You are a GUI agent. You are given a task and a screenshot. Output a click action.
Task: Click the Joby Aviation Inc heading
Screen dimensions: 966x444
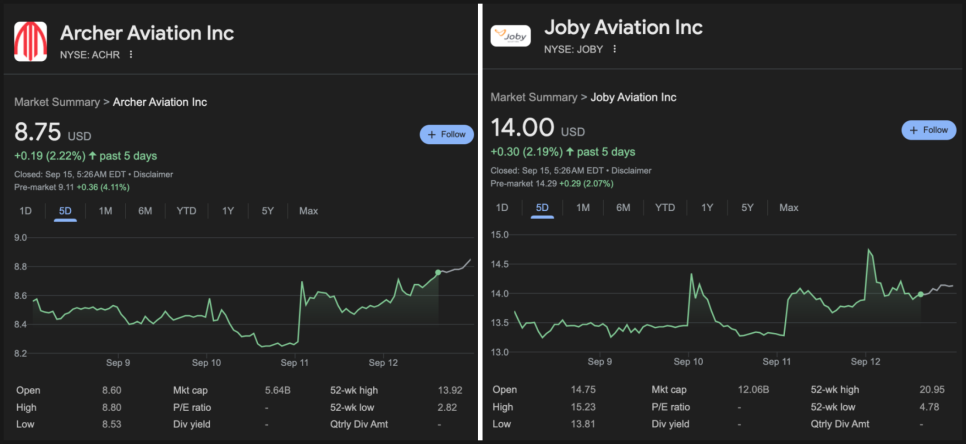tap(623, 28)
